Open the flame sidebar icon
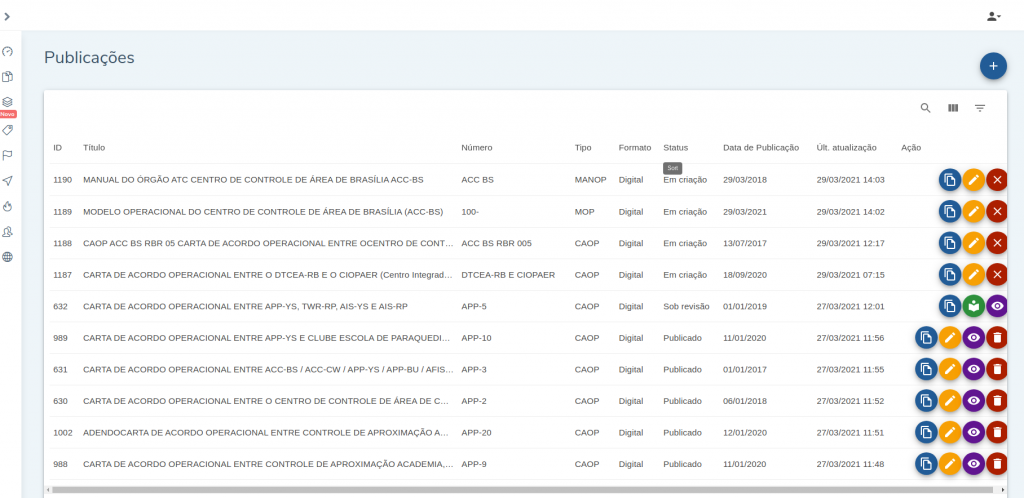This screenshot has height=498, width=1024. coord(7,206)
